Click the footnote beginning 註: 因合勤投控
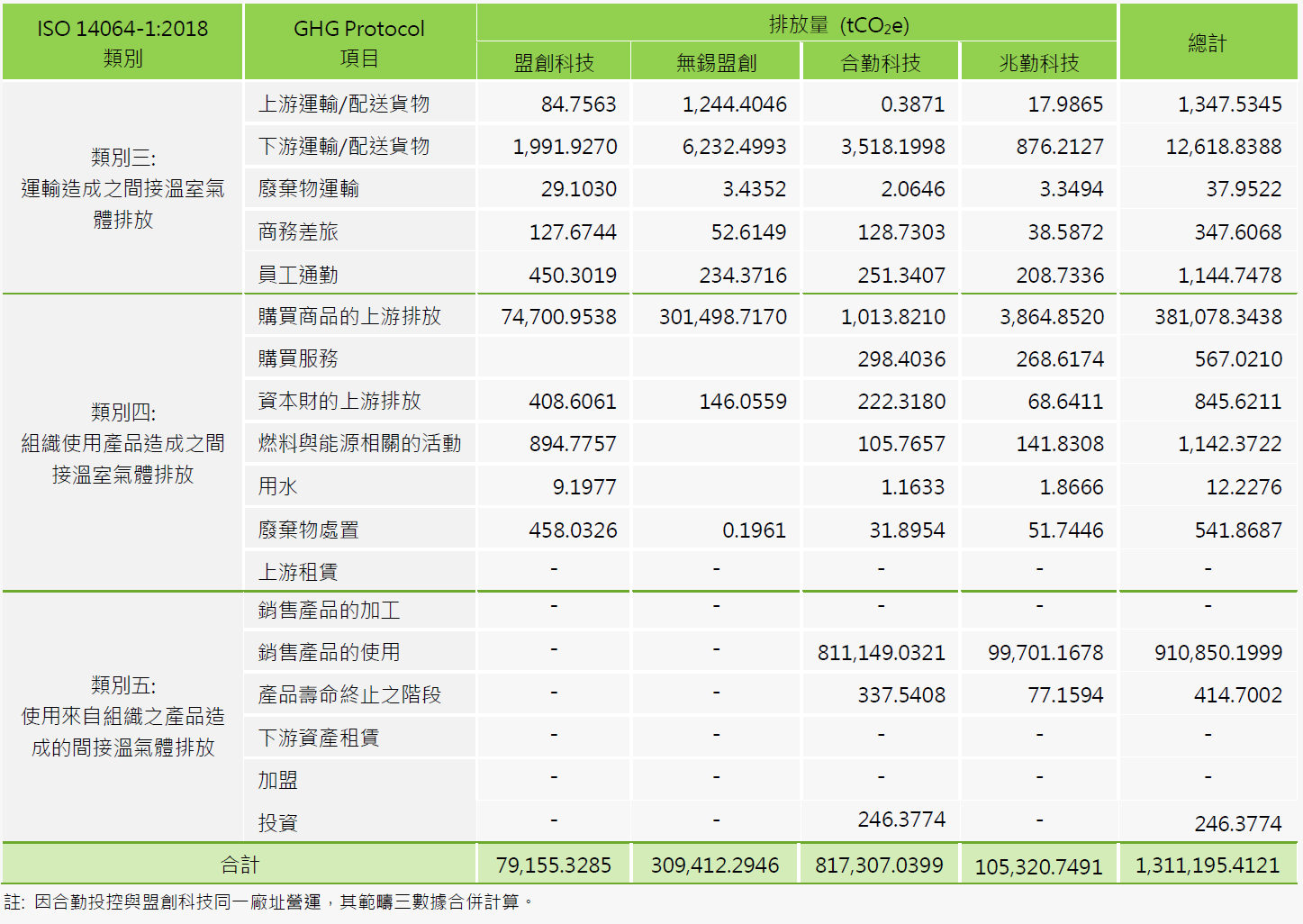This screenshot has height=924, width=1303. [268, 902]
